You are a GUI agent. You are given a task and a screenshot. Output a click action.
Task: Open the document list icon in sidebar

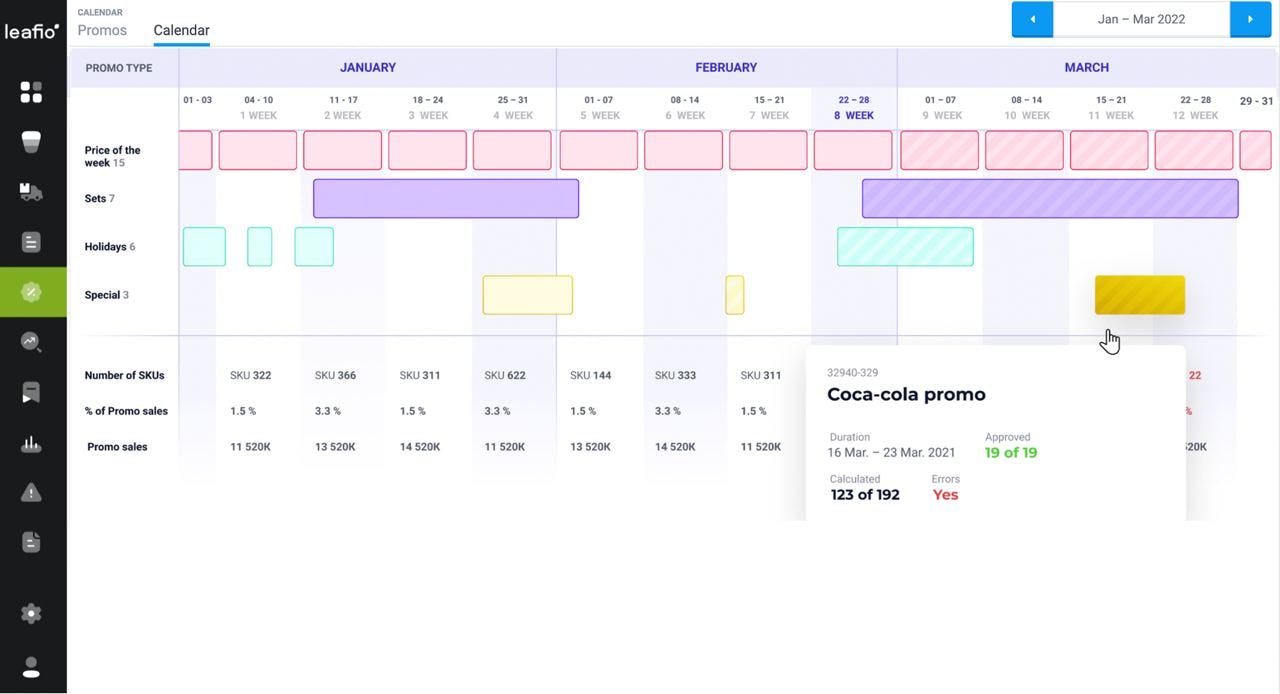pos(31,241)
